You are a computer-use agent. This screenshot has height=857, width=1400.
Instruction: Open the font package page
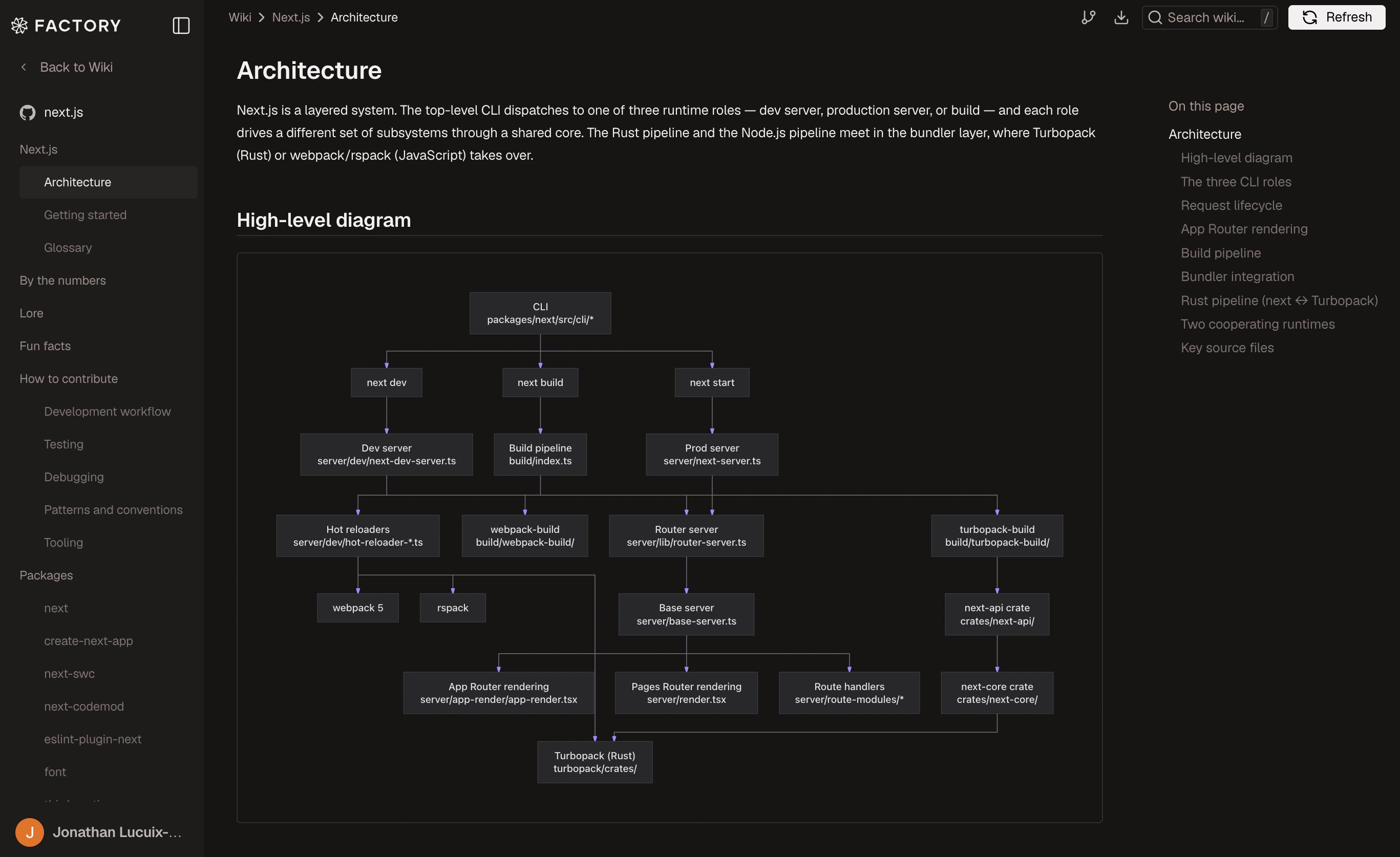point(55,772)
